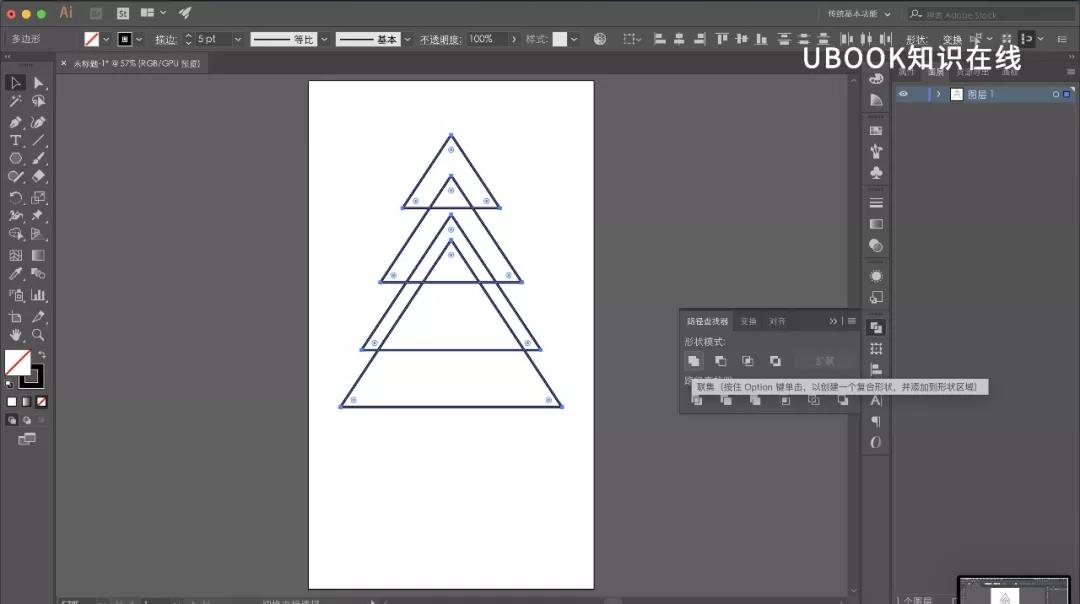1080x604 pixels.
Task: Select the Column Graph tool
Action: [39, 295]
